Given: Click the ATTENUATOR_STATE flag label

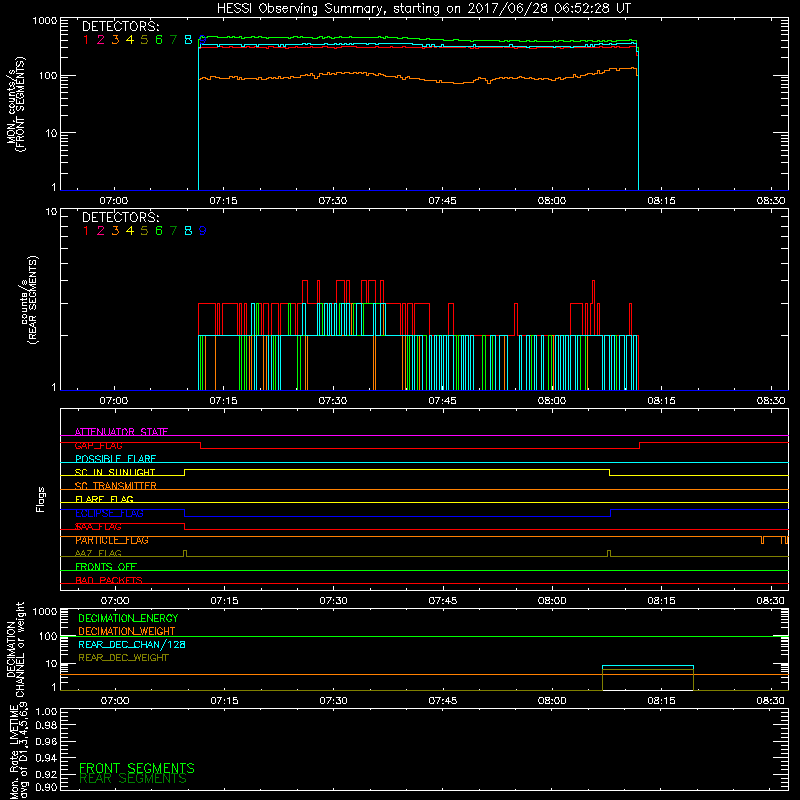Looking at the screenshot, I should [121, 432].
